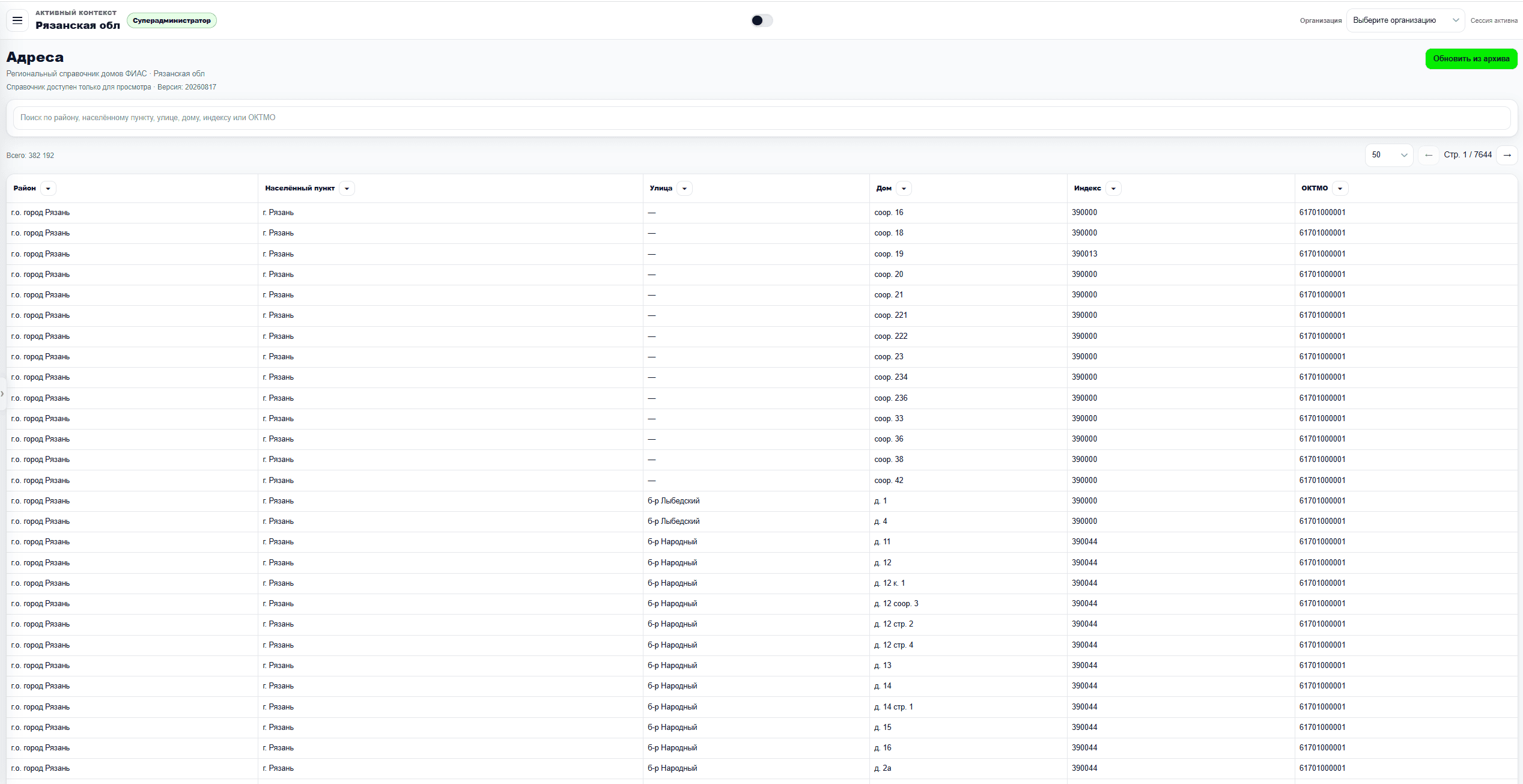Open the Населённый пункт column filter arrow
This screenshot has height=784, width=1523.
[347, 189]
